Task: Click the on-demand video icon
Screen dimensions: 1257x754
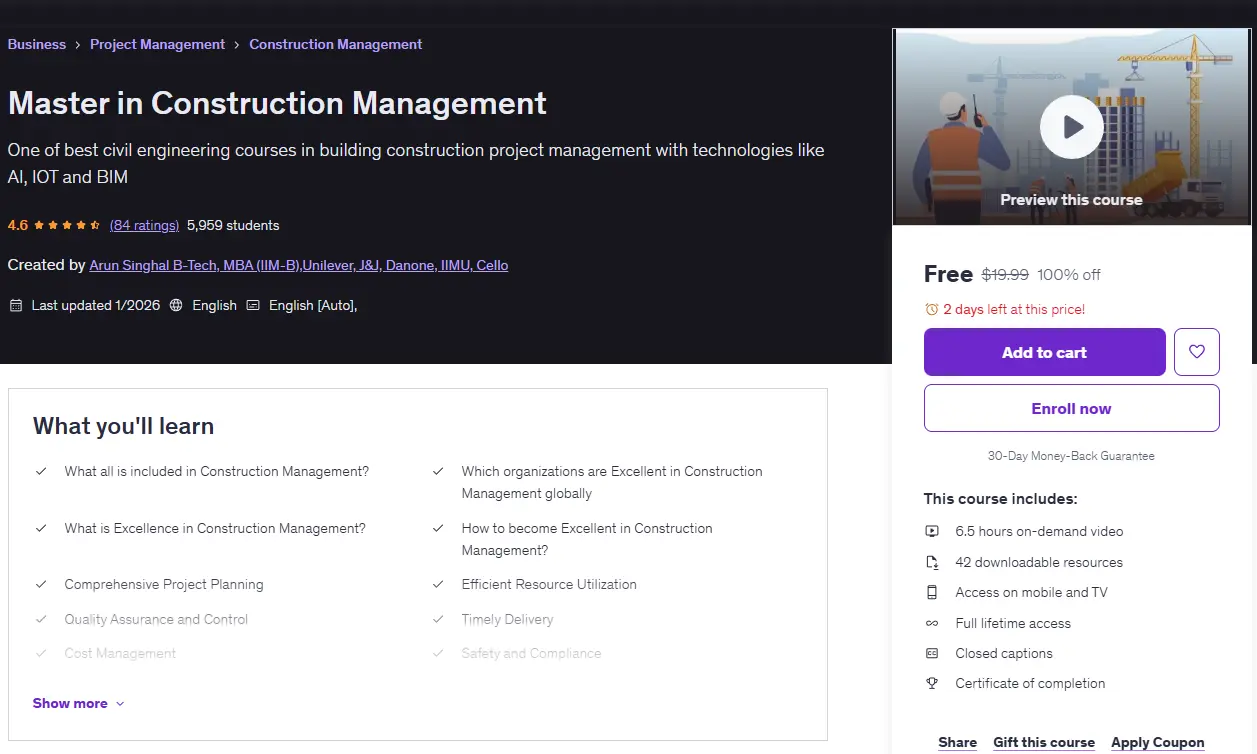Action: point(932,531)
